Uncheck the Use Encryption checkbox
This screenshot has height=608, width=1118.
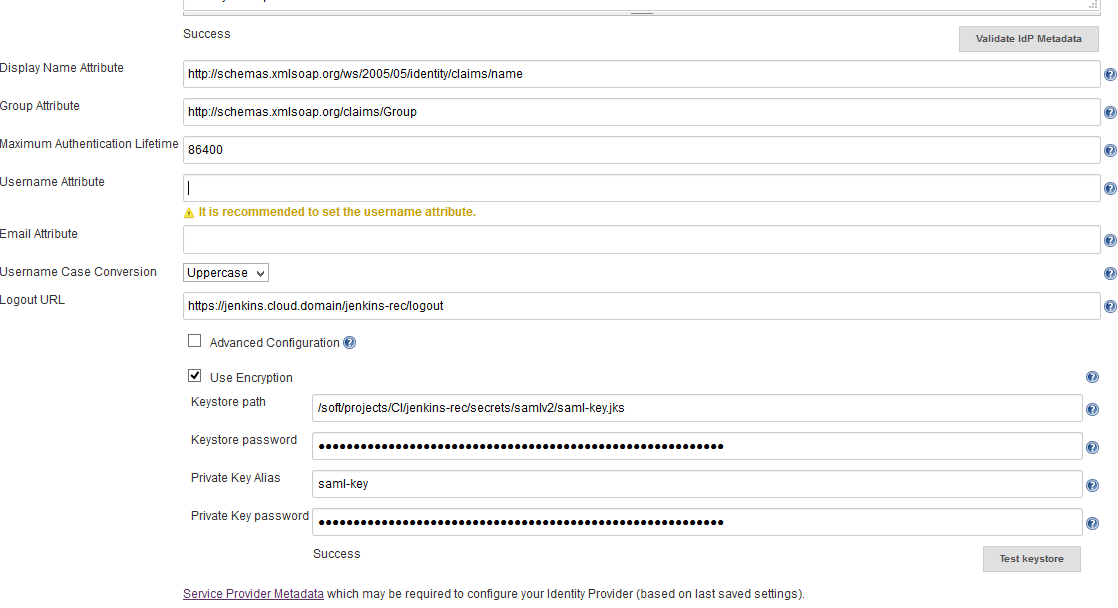[195, 376]
